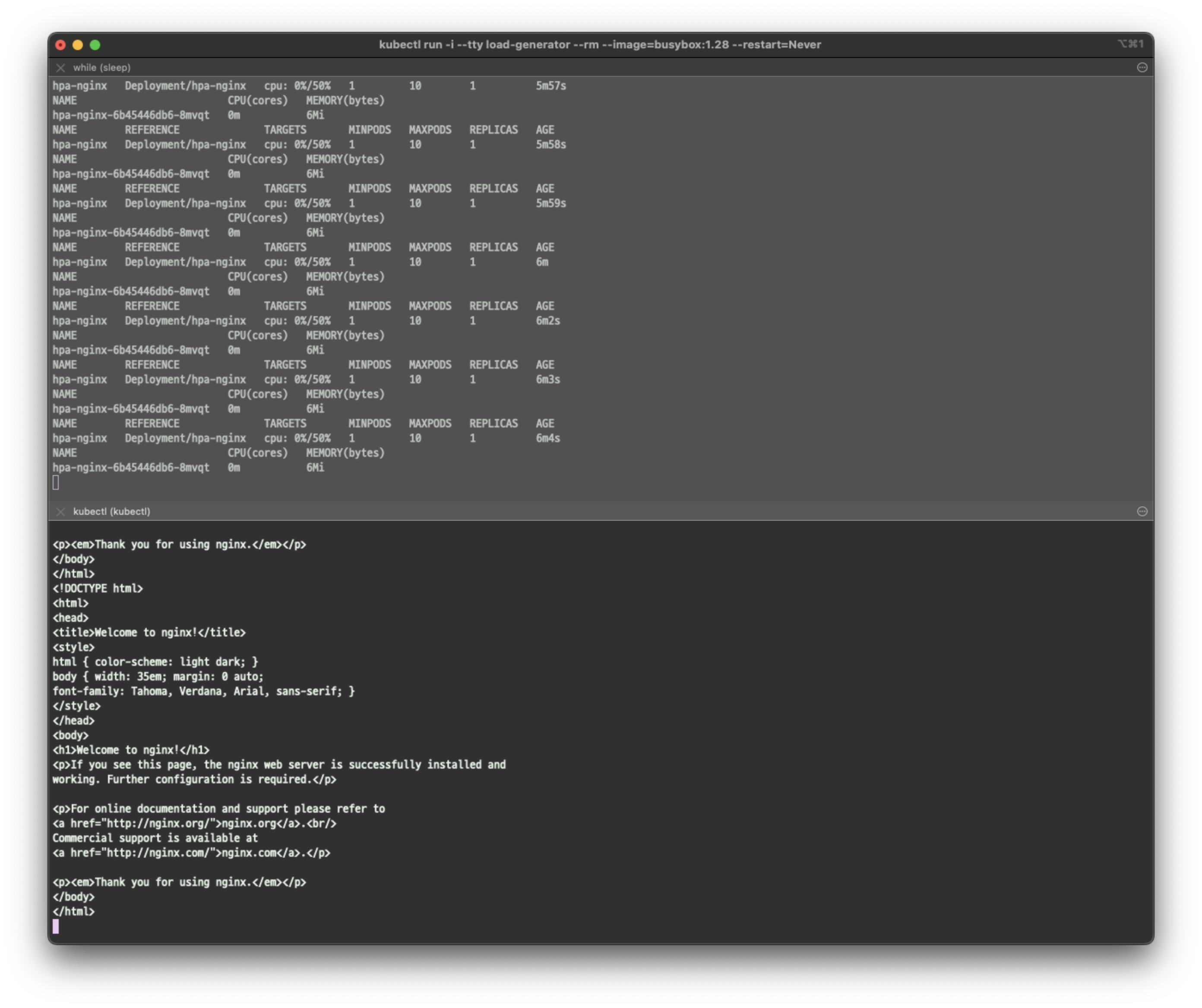The width and height of the screenshot is (1202, 1008).
Task: Select the 'while (sleep)' pane title
Action: tap(102, 67)
